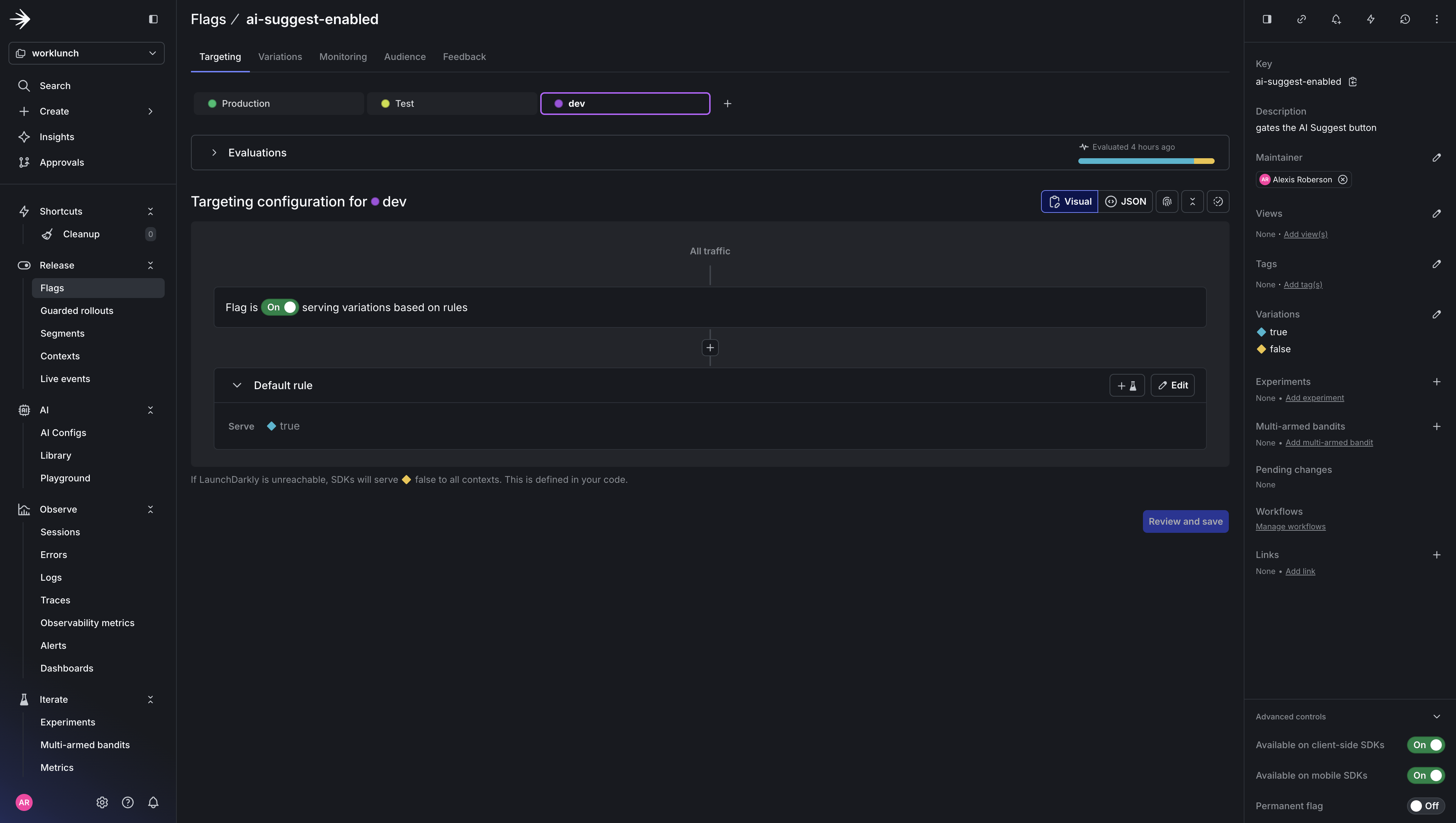Open flag change history from the top bar
Screen dimensions: 1456x823
(1405, 19)
